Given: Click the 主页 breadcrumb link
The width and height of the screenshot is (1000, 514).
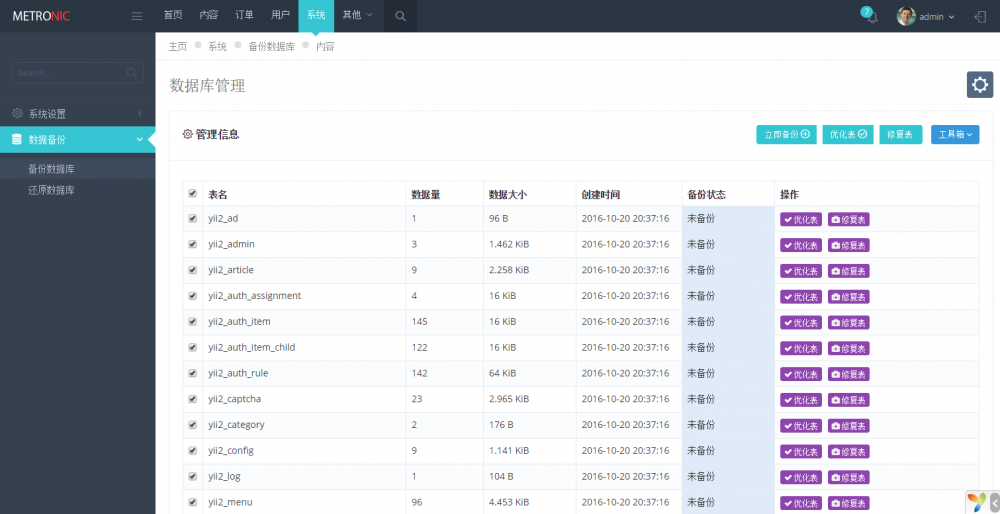Looking at the screenshot, I should pyautogui.click(x=178, y=47).
